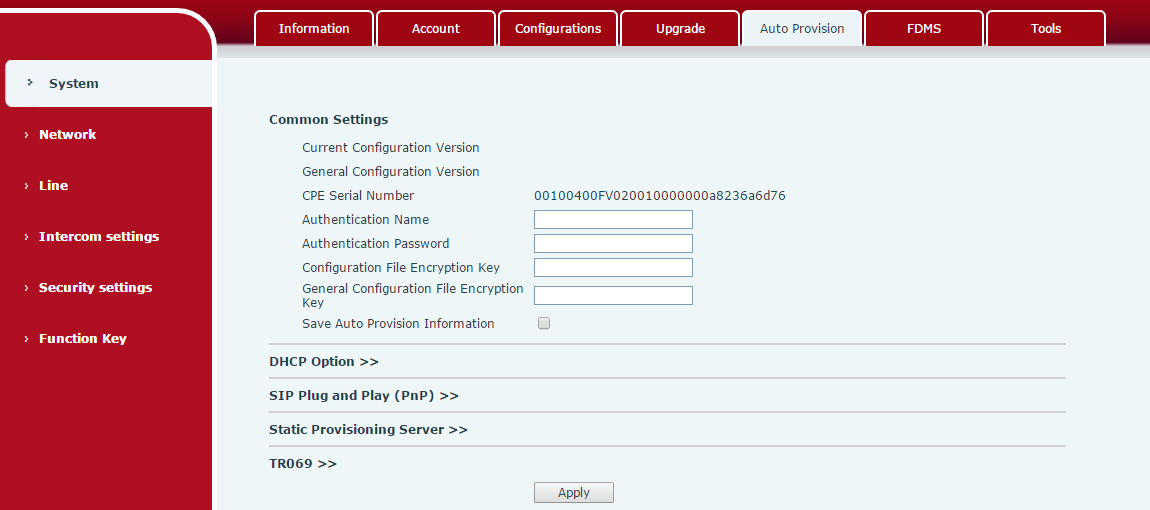Expand SIP Plug and Play (PnP) section
1150x510 pixels.
tap(363, 396)
